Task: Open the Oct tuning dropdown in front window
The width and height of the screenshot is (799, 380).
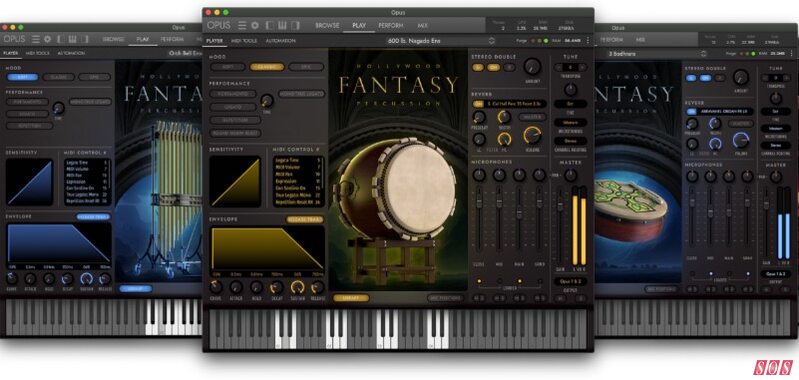Action: point(571,104)
